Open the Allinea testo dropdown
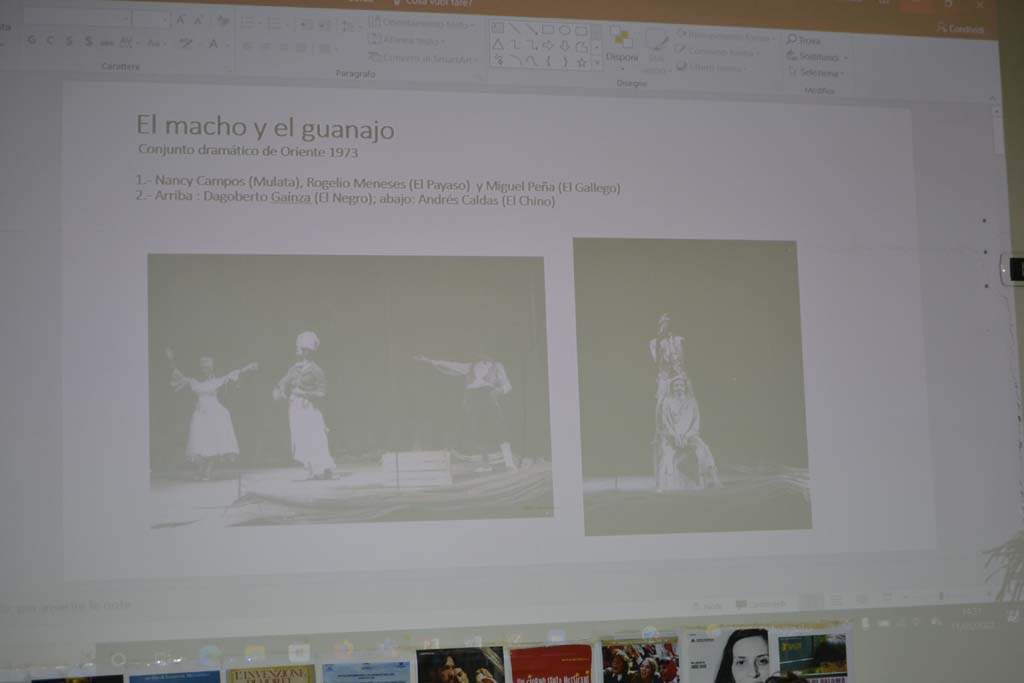This screenshot has height=683, width=1024. point(408,40)
